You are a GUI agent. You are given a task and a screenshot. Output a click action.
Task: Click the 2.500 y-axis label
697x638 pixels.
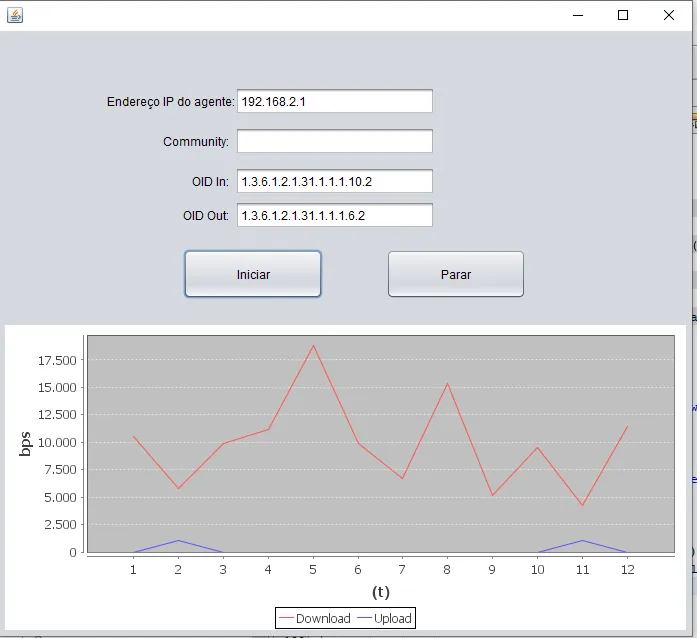point(60,525)
